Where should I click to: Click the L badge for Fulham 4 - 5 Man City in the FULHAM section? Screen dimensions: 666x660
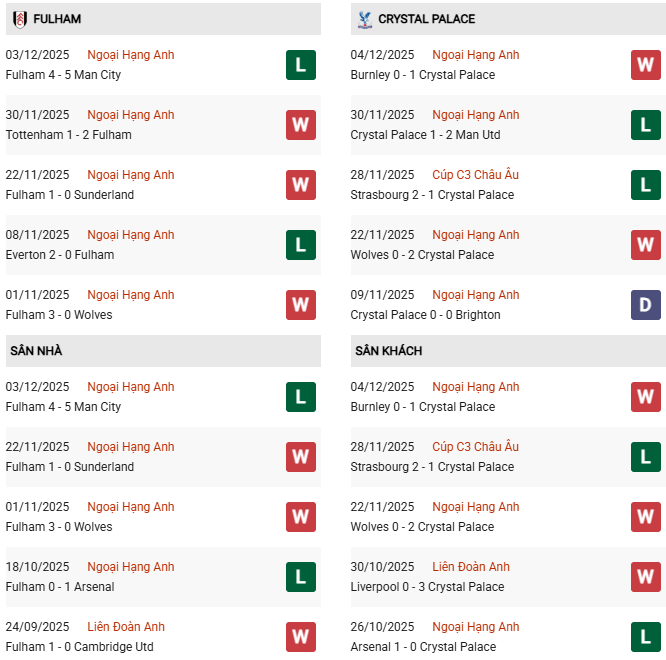(301, 65)
